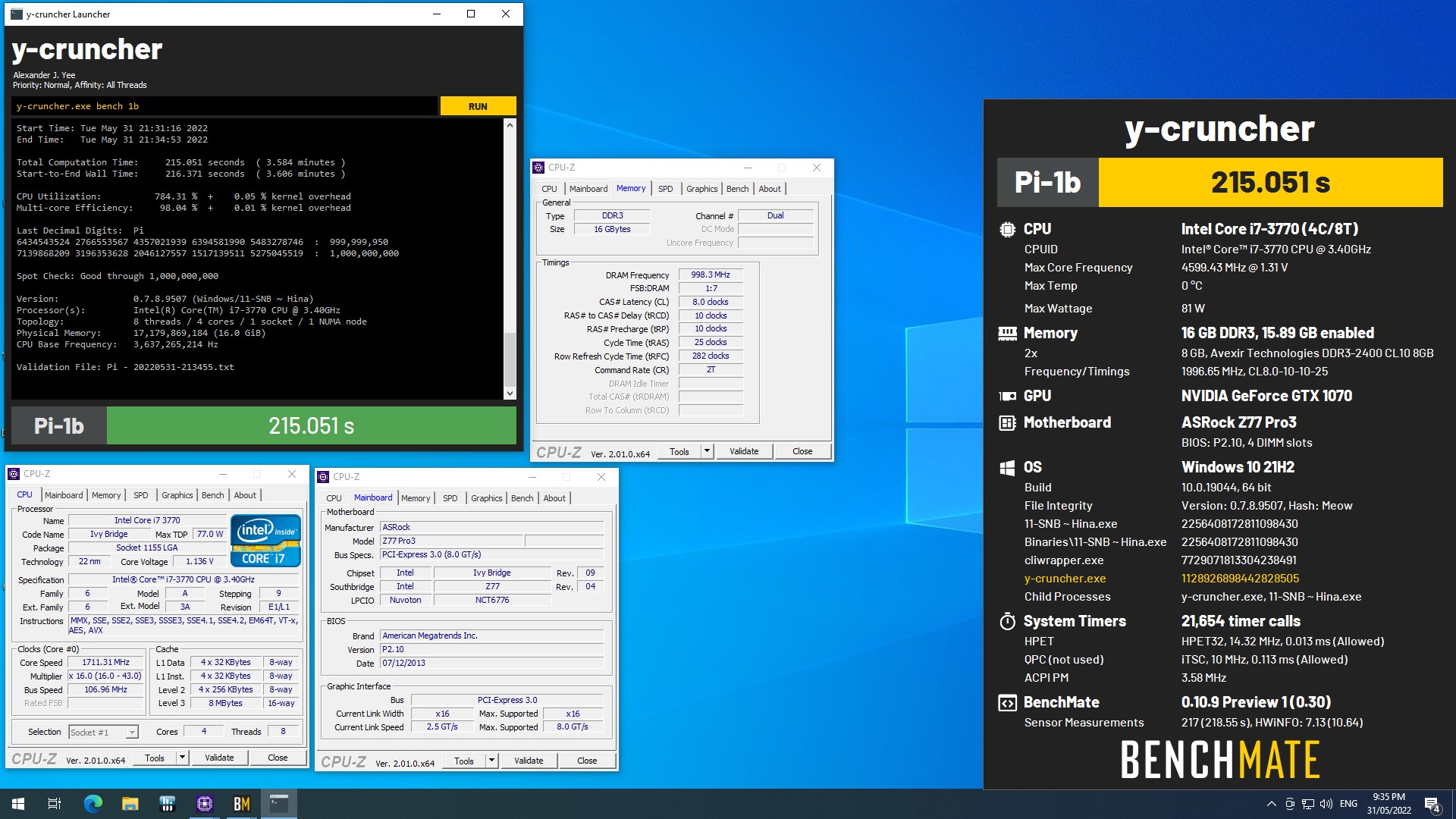1456x819 pixels.
Task: Open the taskbar clock showing 9:35 PM
Action: tap(1389, 804)
